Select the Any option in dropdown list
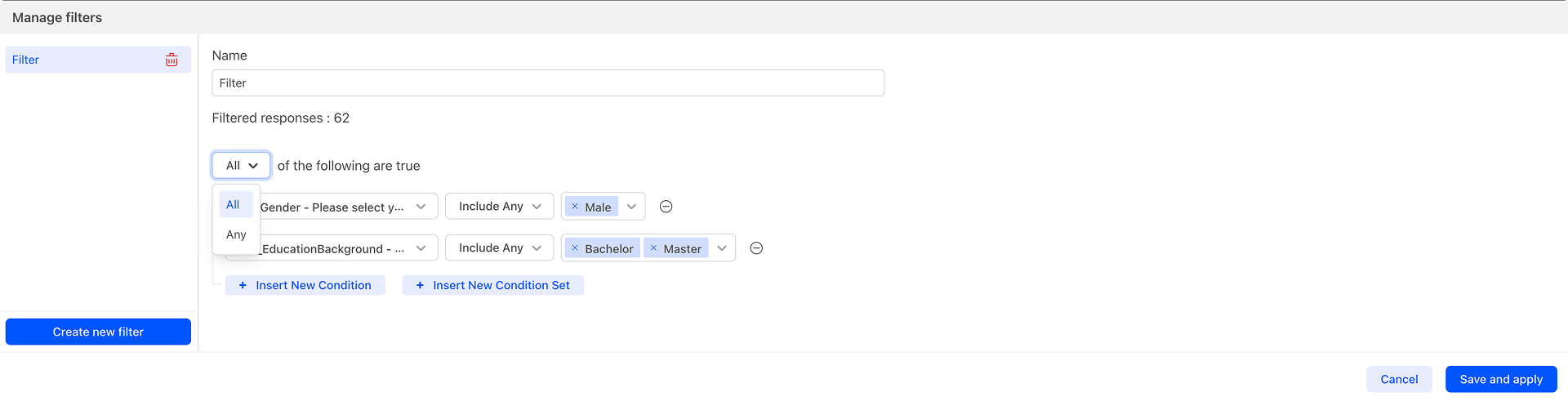Image resolution: width=1568 pixels, height=401 pixels. (236, 234)
